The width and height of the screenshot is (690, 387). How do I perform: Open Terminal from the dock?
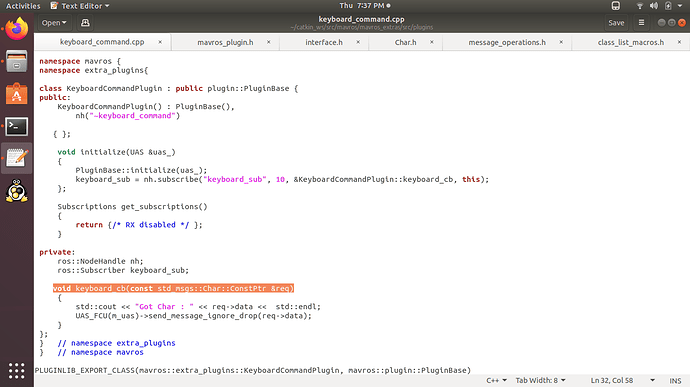tap(17, 126)
